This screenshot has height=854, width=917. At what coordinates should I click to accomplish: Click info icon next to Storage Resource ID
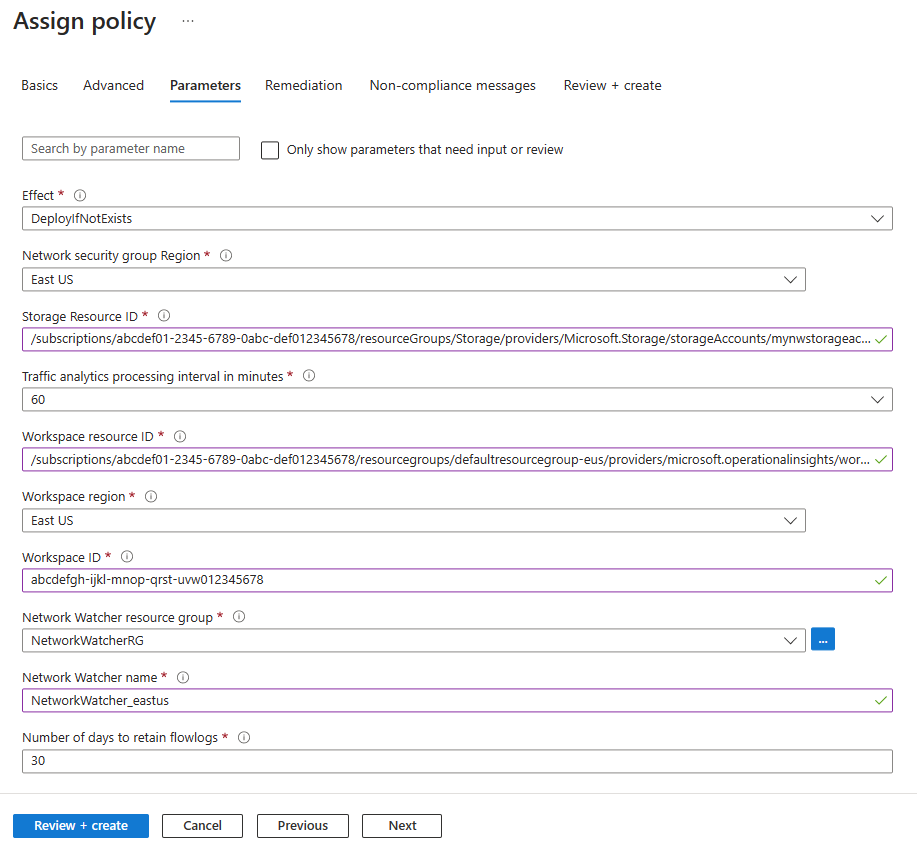pyautogui.click(x=164, y=316)
